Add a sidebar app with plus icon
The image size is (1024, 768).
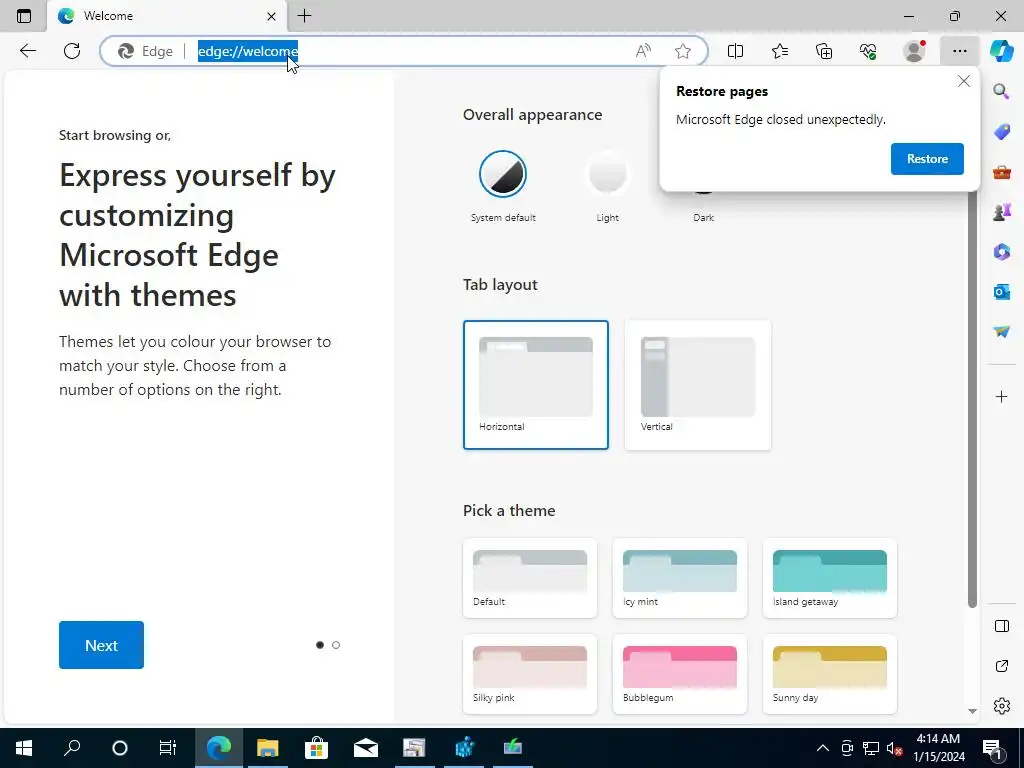(x=1001, y=396)
